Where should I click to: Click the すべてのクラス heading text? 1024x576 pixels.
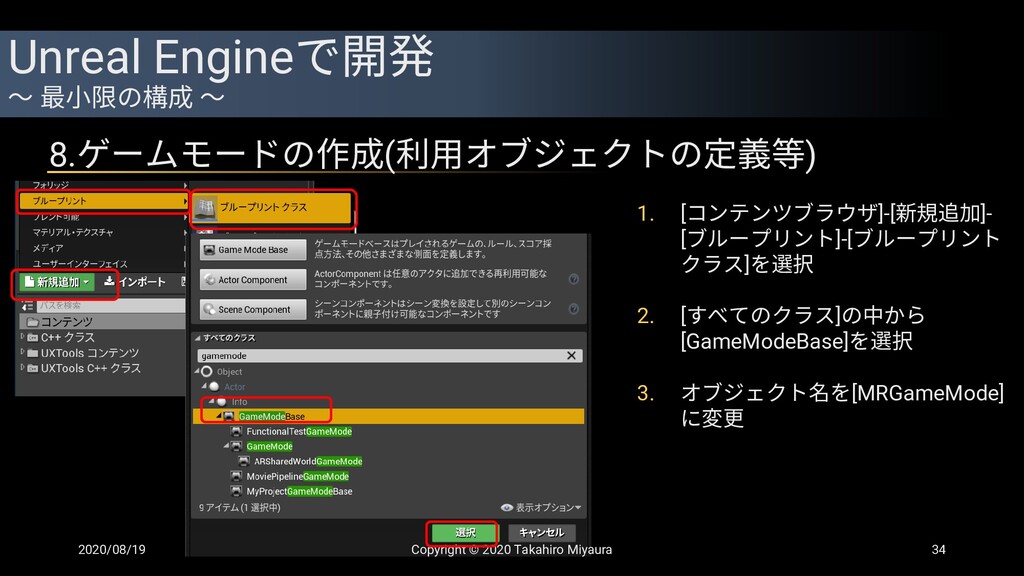[229, 338]
